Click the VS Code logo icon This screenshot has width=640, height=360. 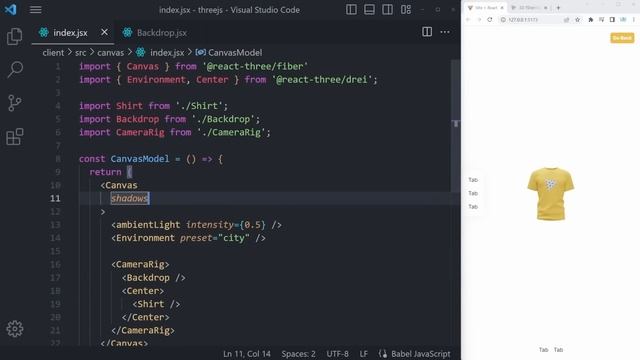click(10, 9)
